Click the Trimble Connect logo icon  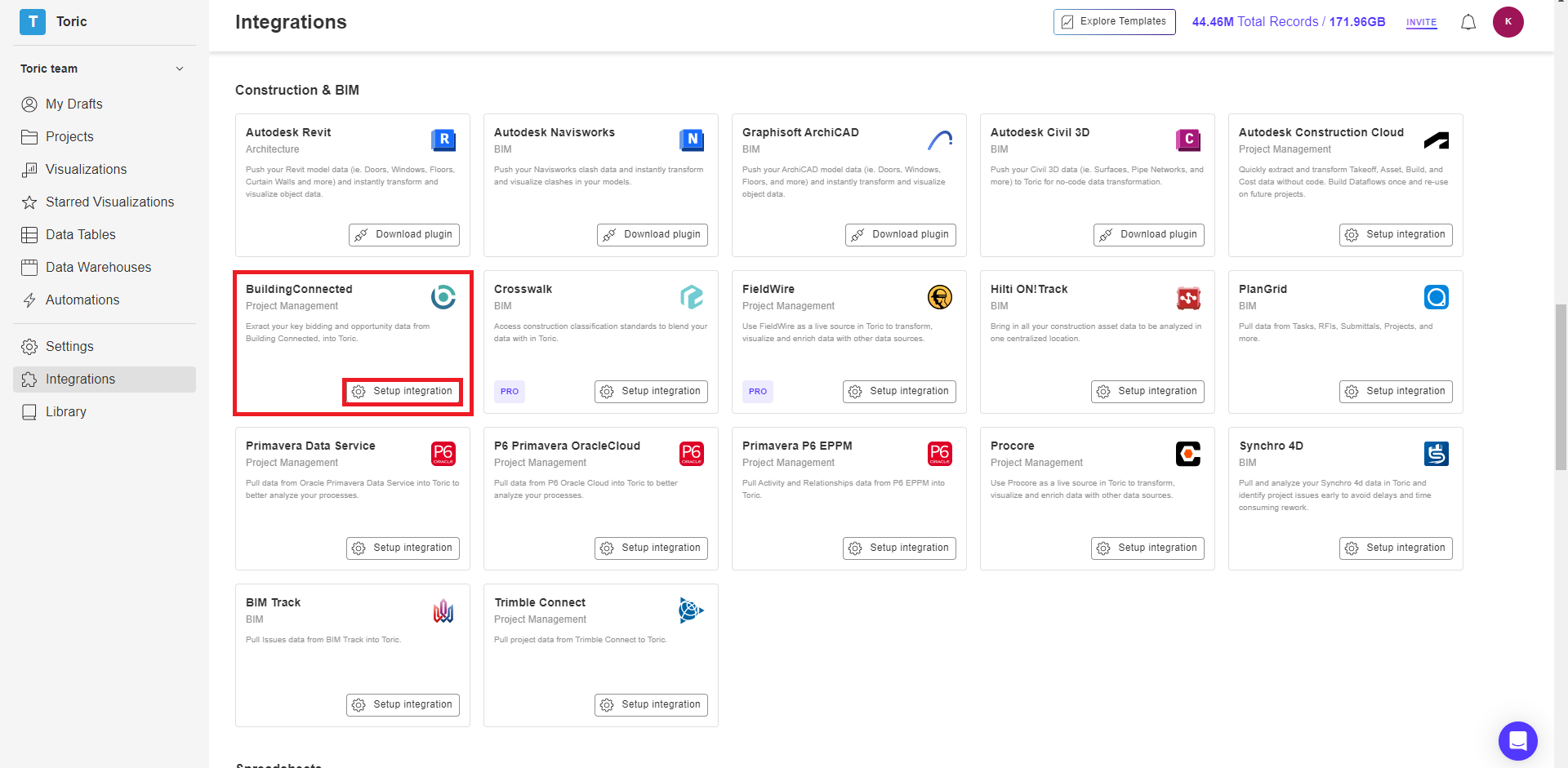(x=691, y=610)
